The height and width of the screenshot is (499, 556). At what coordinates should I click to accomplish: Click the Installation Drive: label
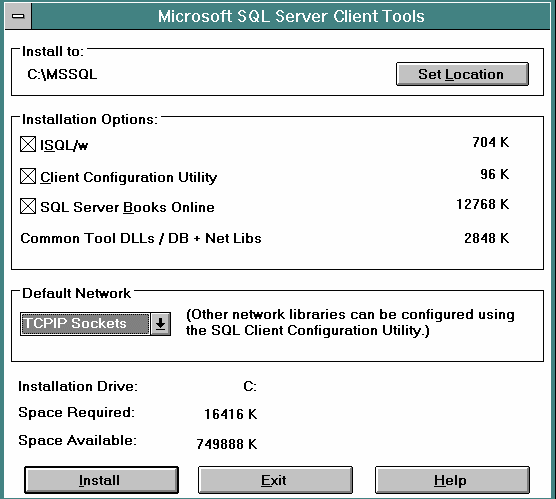pos(78,386)
